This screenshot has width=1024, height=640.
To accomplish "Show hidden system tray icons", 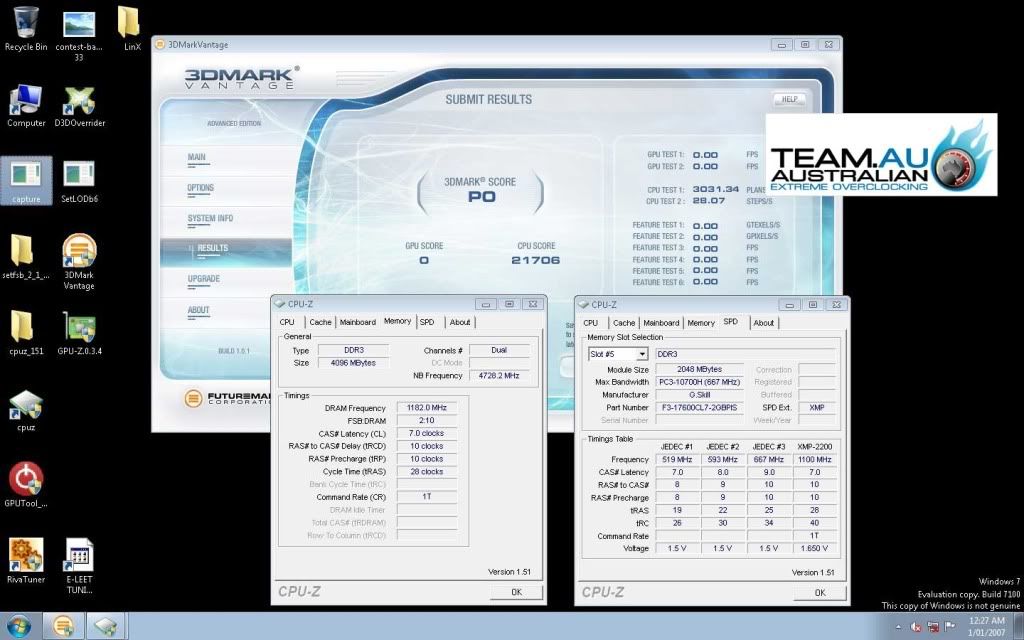I will (x=898, y=627).
